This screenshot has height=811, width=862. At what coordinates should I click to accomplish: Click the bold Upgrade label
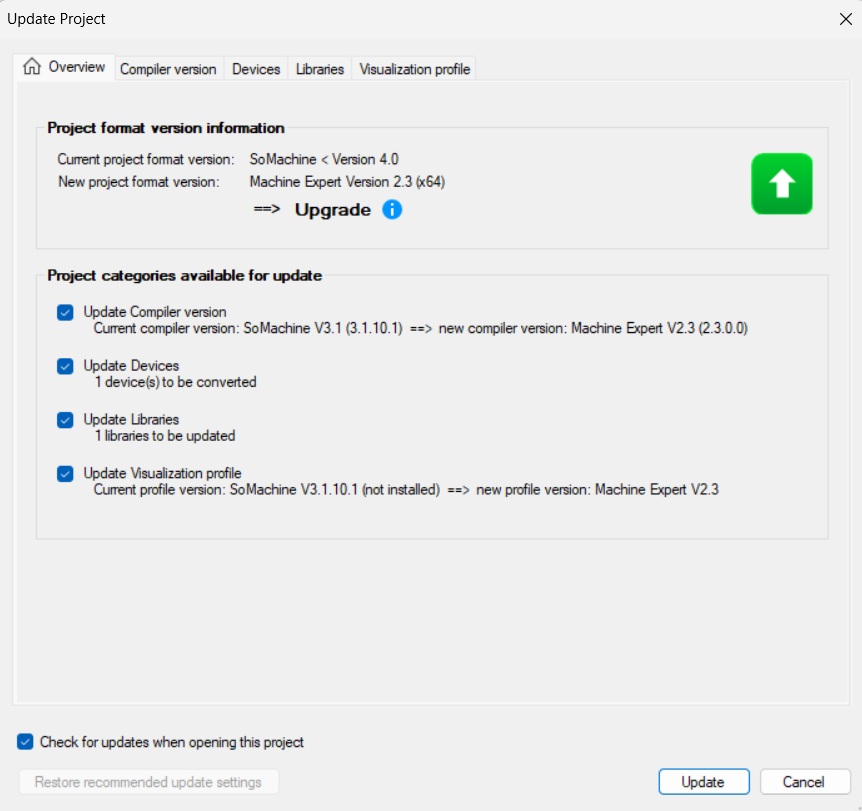332,210
